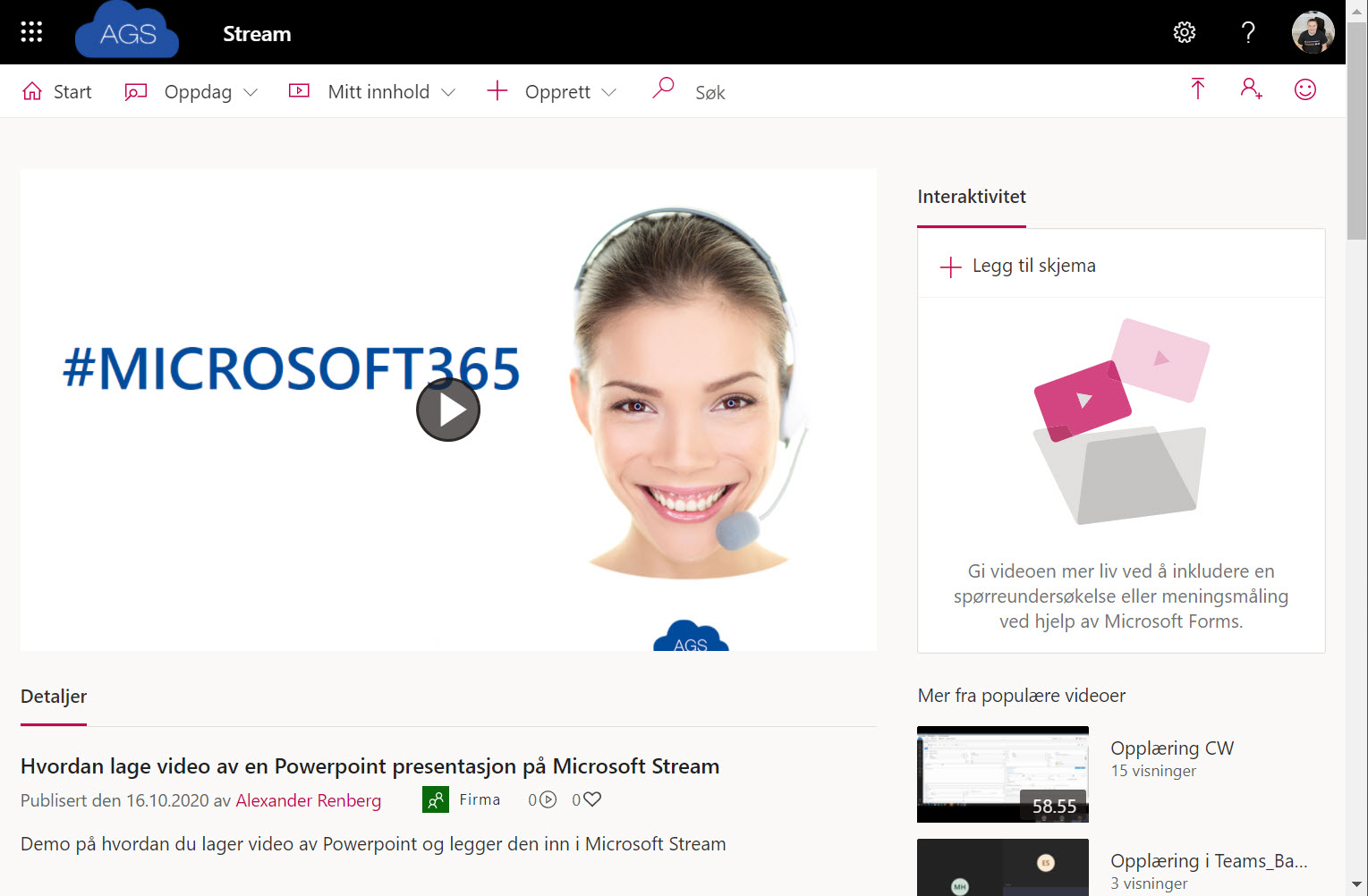Click the AGS cloud logo
The height and width of the screenshot is (896, 1368).
point(127,30)
